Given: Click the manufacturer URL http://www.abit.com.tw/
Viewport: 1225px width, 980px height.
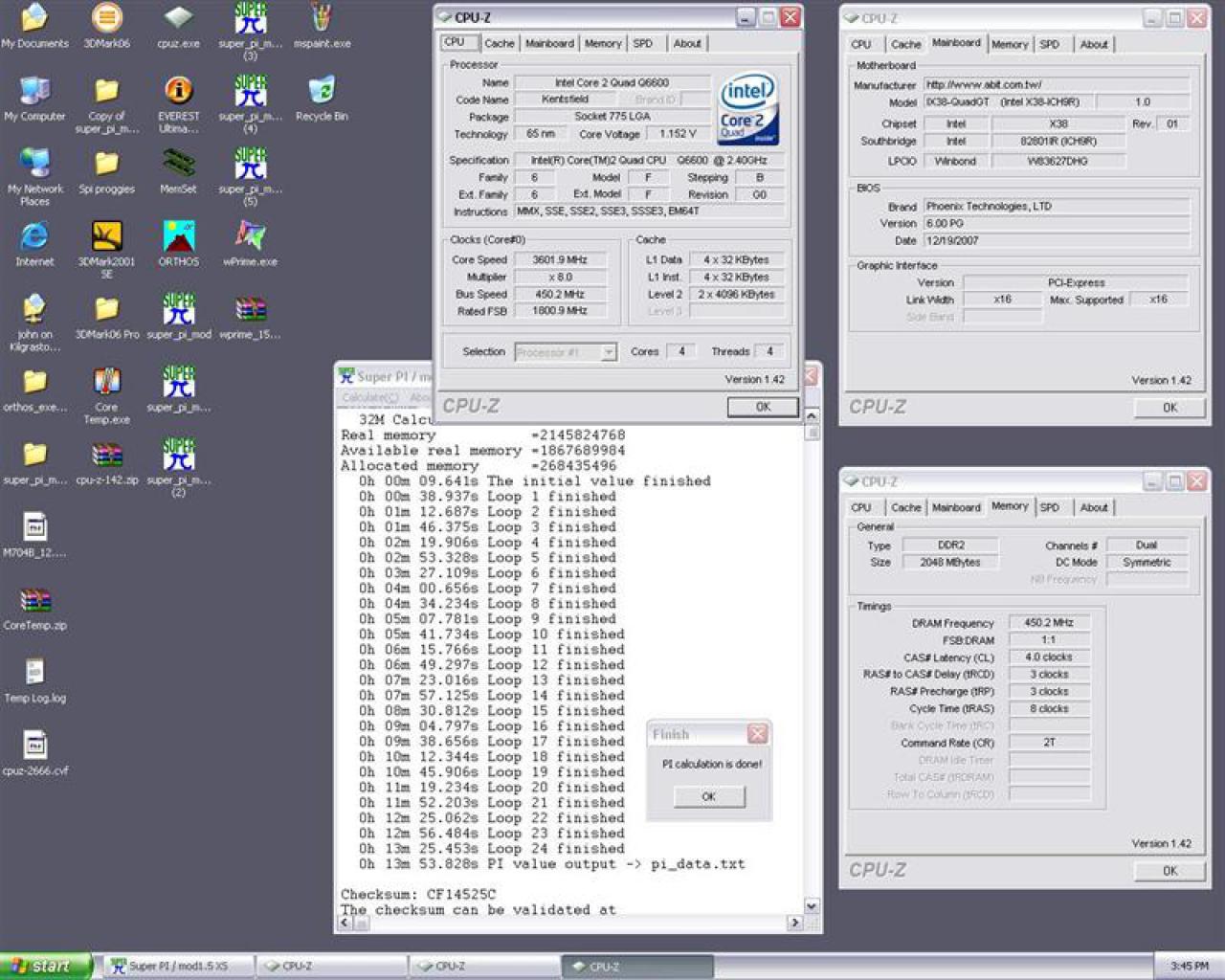Looking at the screenshot, I should click(1056, 84).
